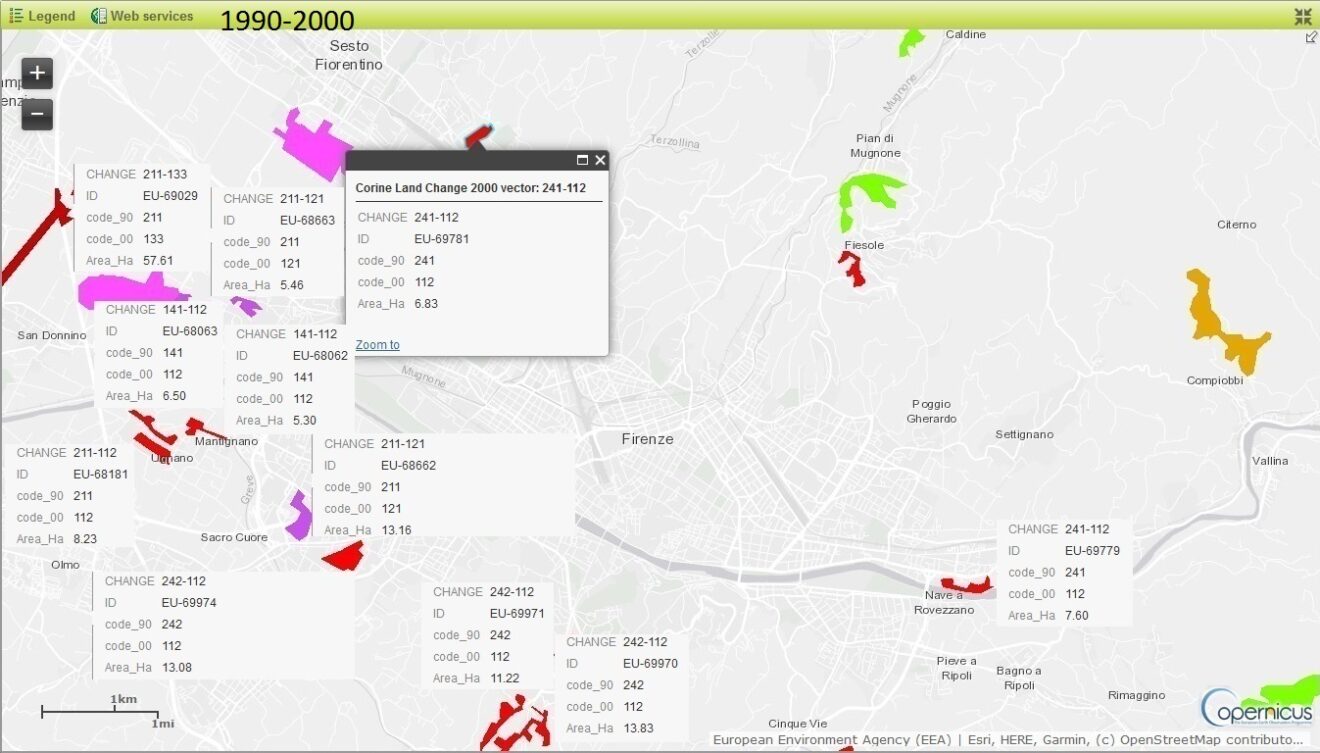
Task: Click the Firenze city label on the map
Action: pyautogui.click(x=648, y=439)
